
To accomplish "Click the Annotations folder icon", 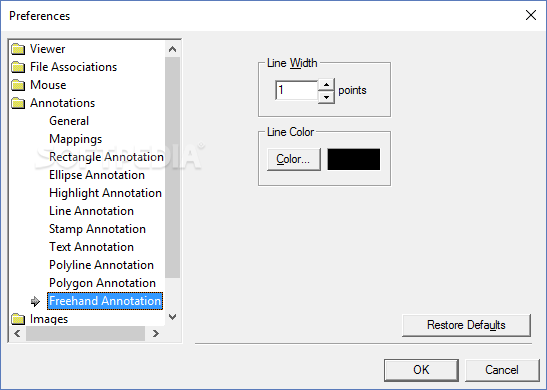I will [18, 103].
